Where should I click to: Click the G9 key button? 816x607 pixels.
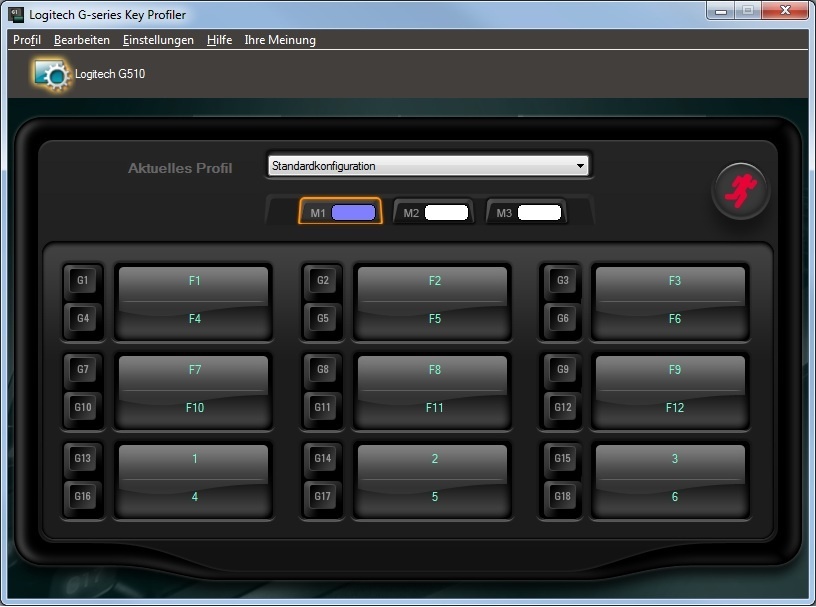pos(563,370)
